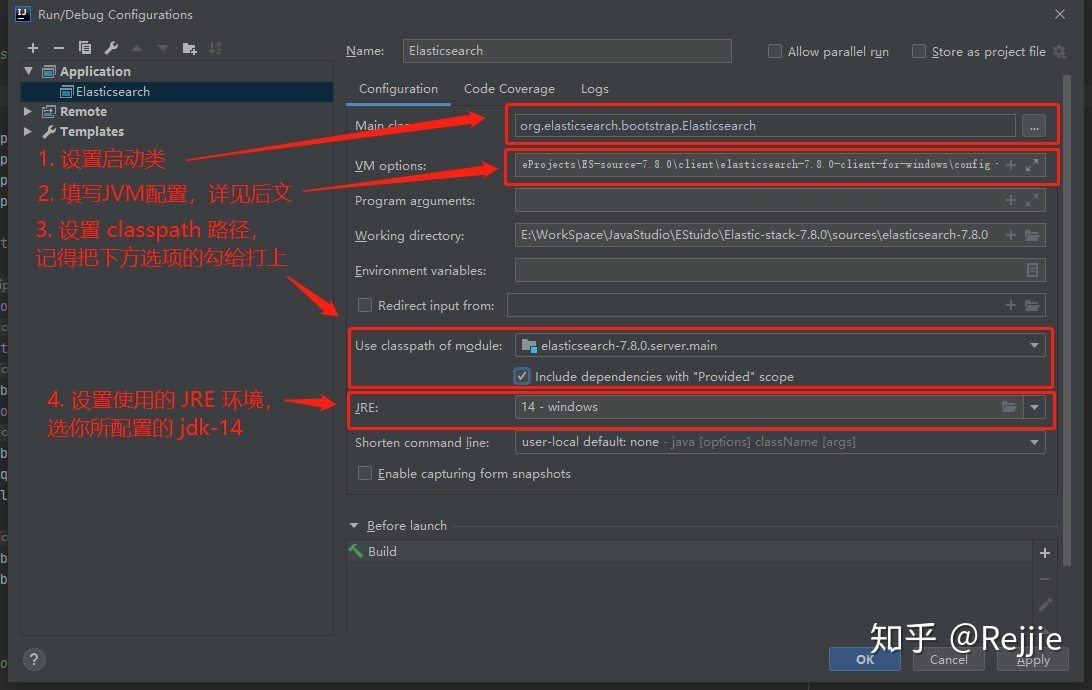Viewport: 1092px width, 690px height.
Task: Select the Application group label
Action: pyautogui.click(x=95, y=71)
